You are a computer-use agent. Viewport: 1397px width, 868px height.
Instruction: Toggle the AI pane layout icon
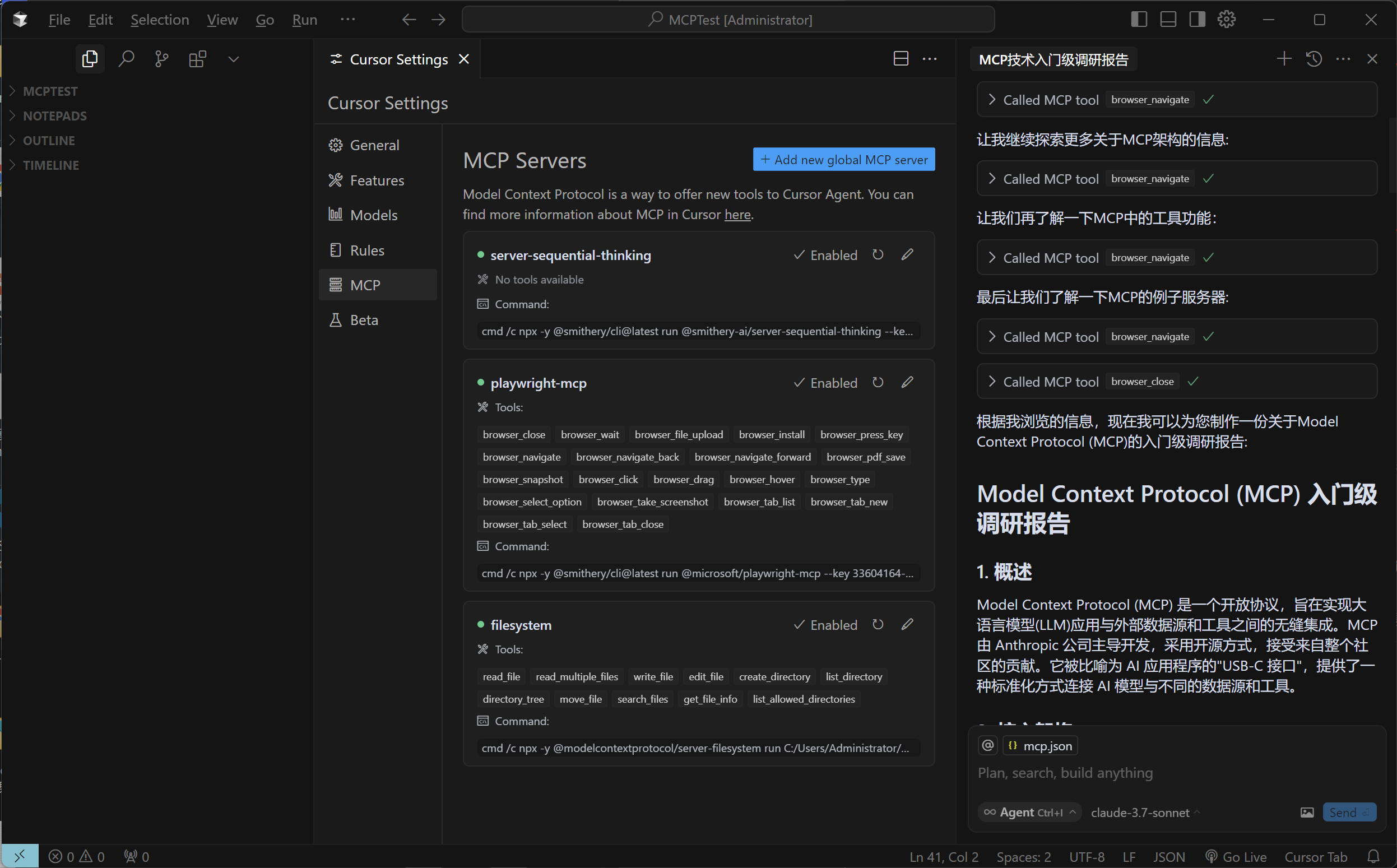click(x=1197, y=20)
